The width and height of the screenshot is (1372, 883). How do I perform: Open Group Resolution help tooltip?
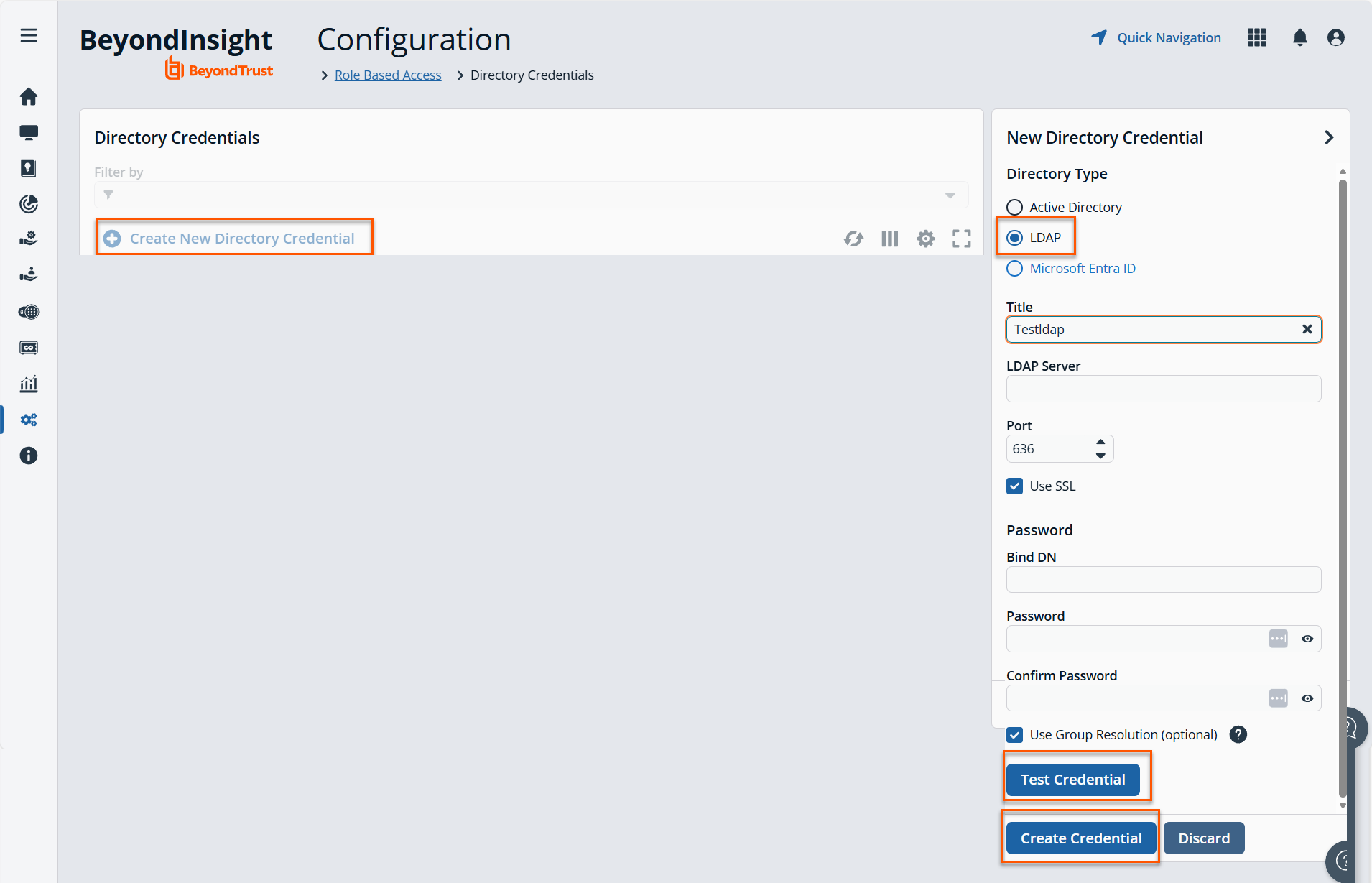[1238, 734]
